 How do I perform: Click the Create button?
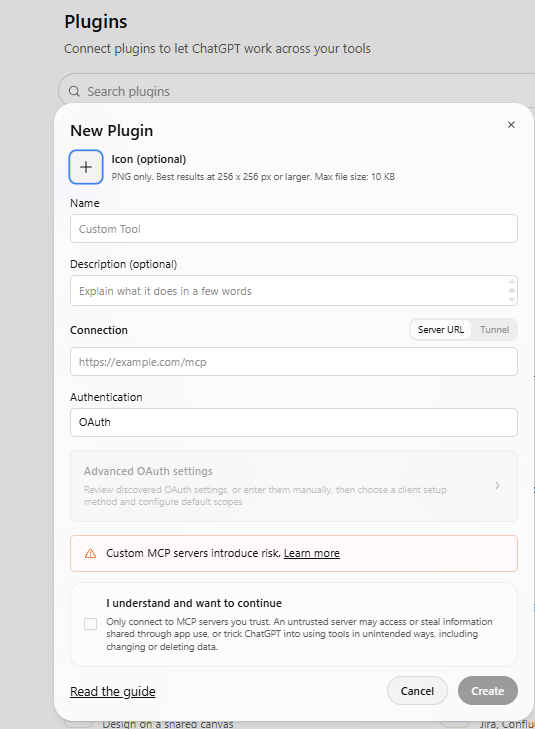coord(488,691)
